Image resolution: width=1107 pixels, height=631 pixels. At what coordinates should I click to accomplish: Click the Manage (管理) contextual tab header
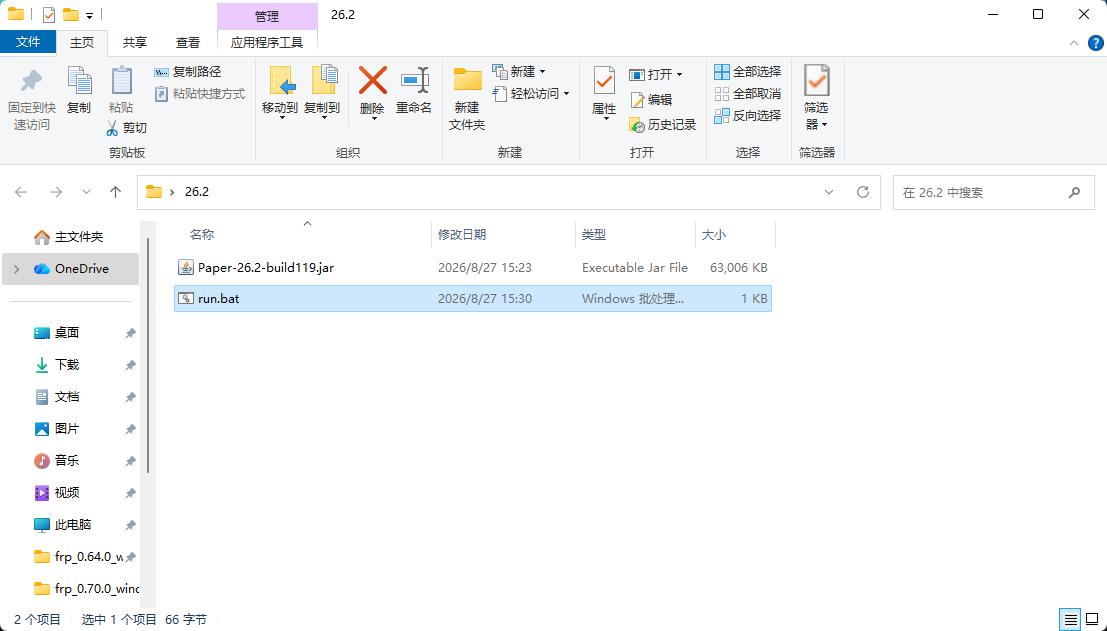point(267,15)
